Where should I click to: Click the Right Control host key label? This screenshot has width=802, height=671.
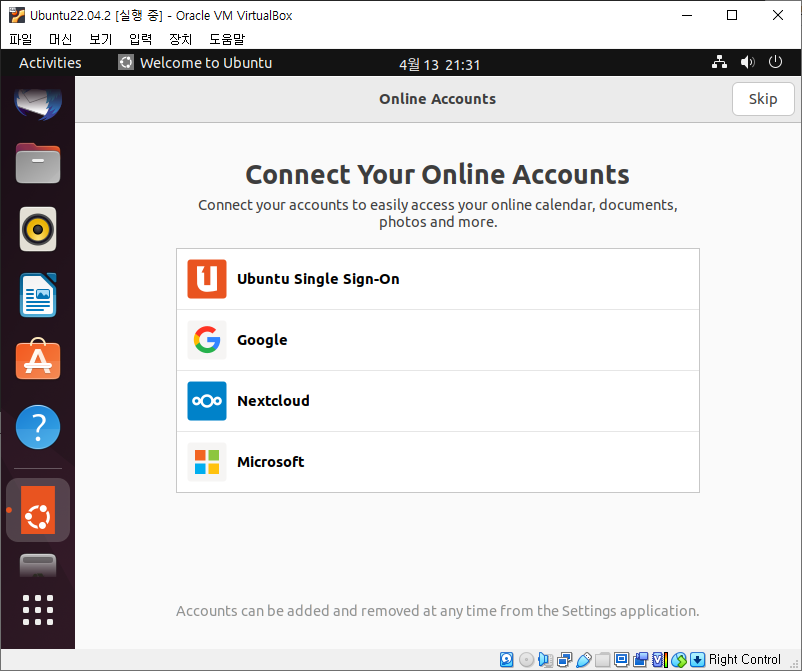coord(744,659)
